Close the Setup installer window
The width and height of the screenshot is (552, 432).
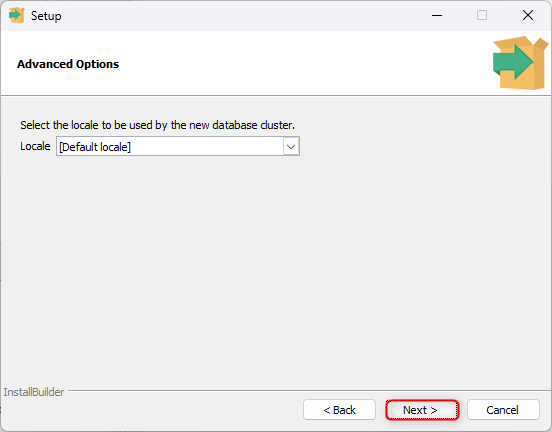528,15
